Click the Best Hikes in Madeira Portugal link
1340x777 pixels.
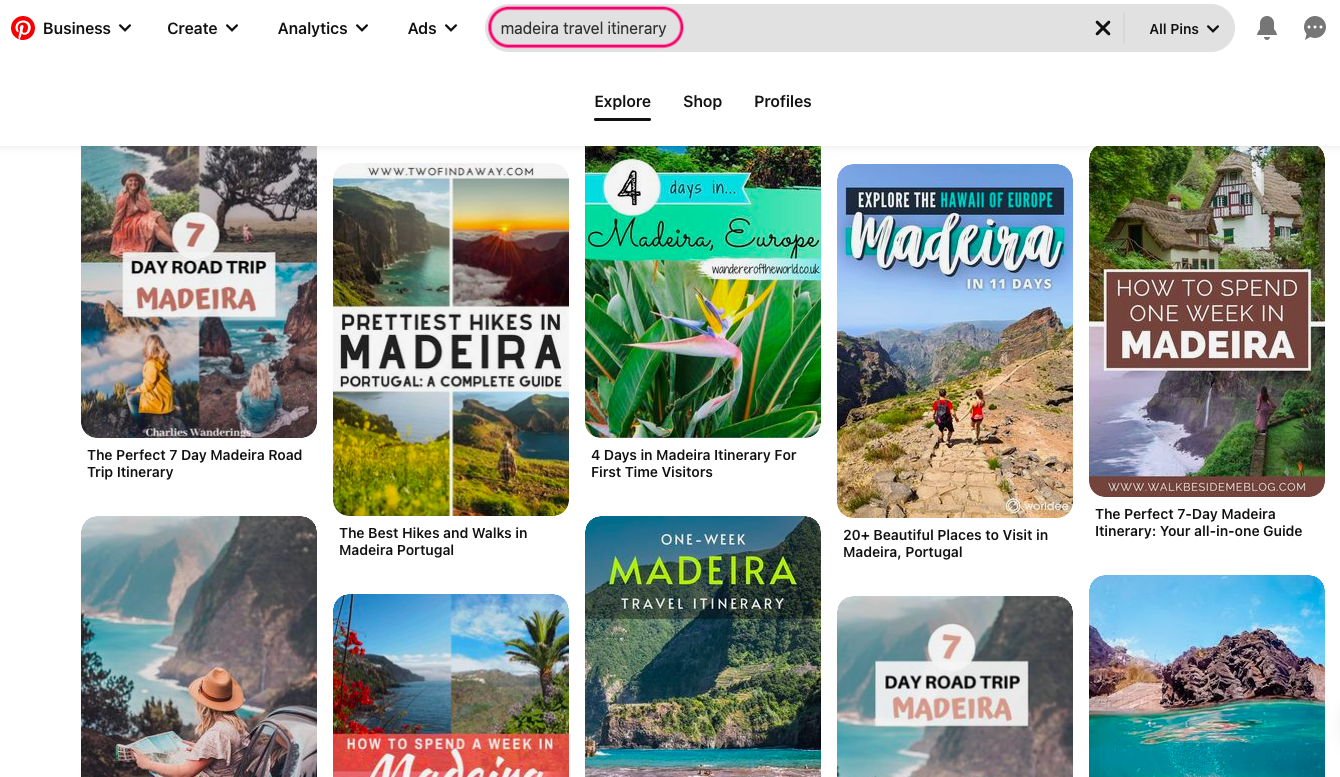pyautogui.click(x=432, y=541)
